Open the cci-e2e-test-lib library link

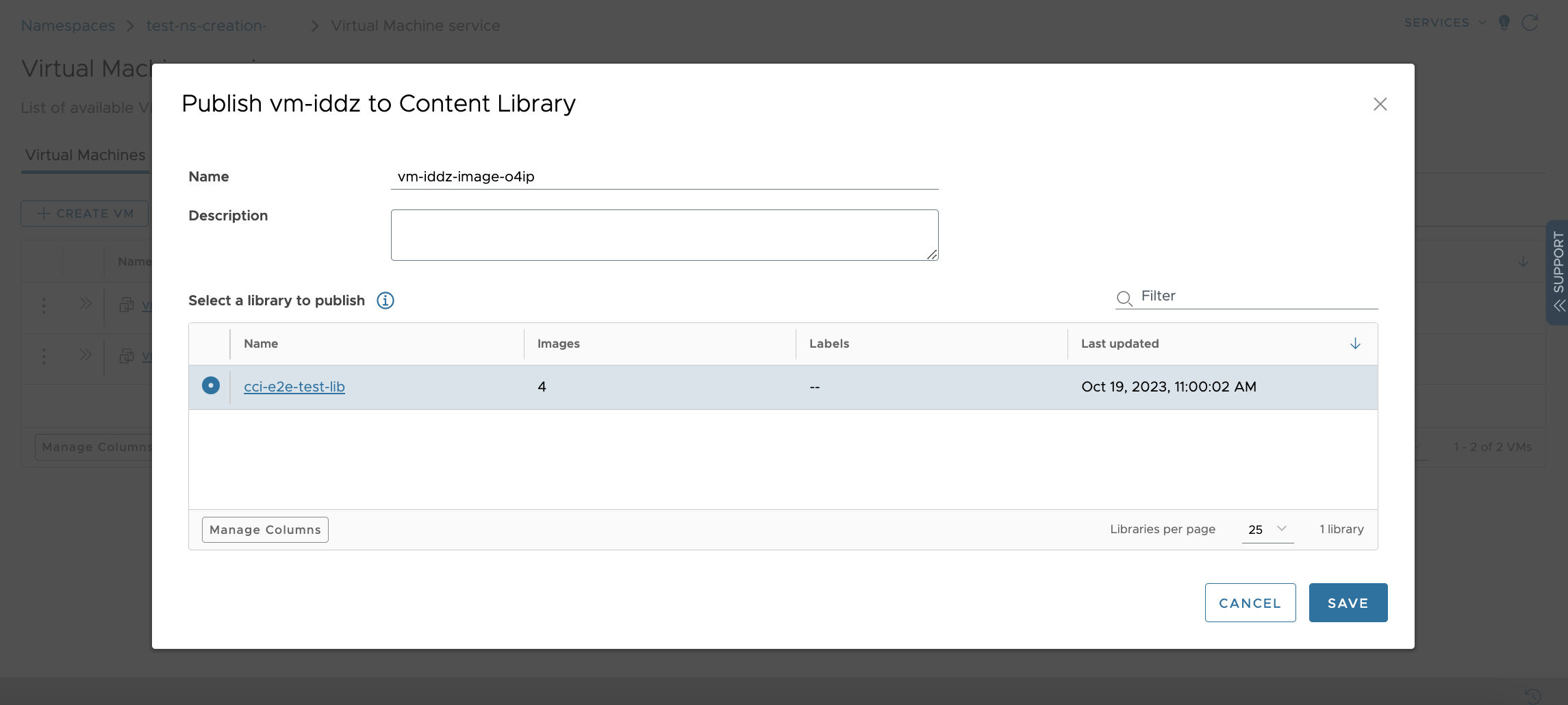294,387
